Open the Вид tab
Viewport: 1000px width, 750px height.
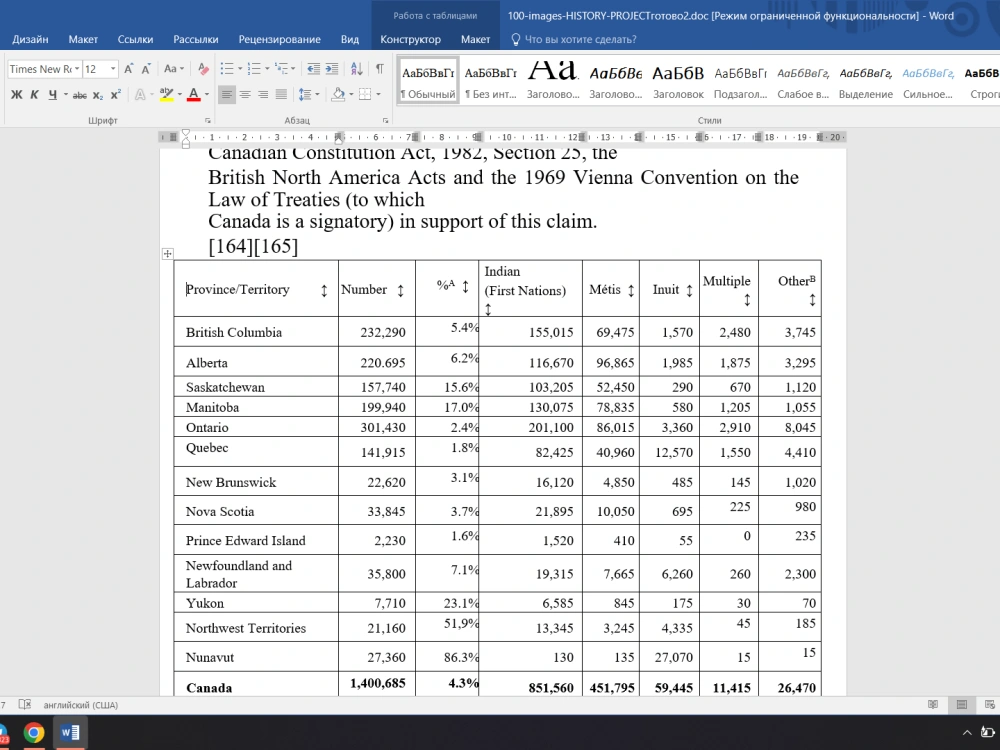[x=349, y=39]
